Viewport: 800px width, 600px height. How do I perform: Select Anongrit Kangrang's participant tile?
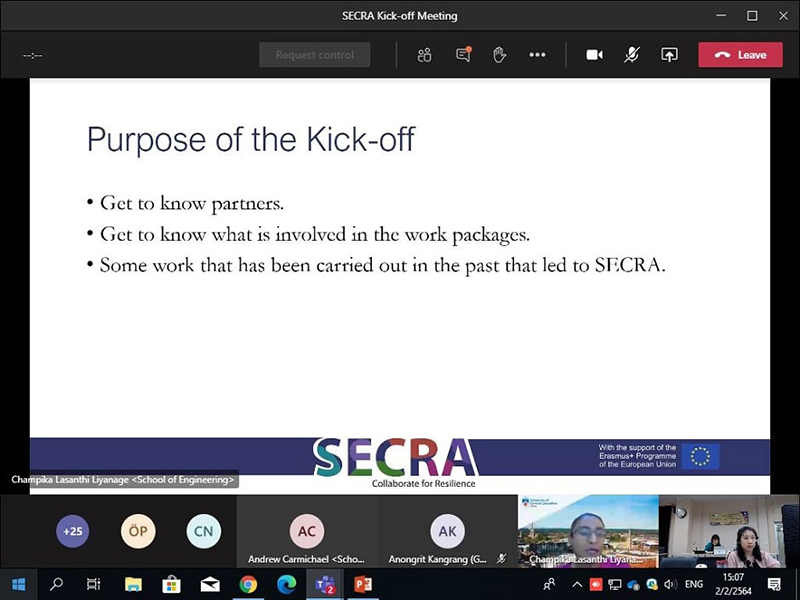447,531
